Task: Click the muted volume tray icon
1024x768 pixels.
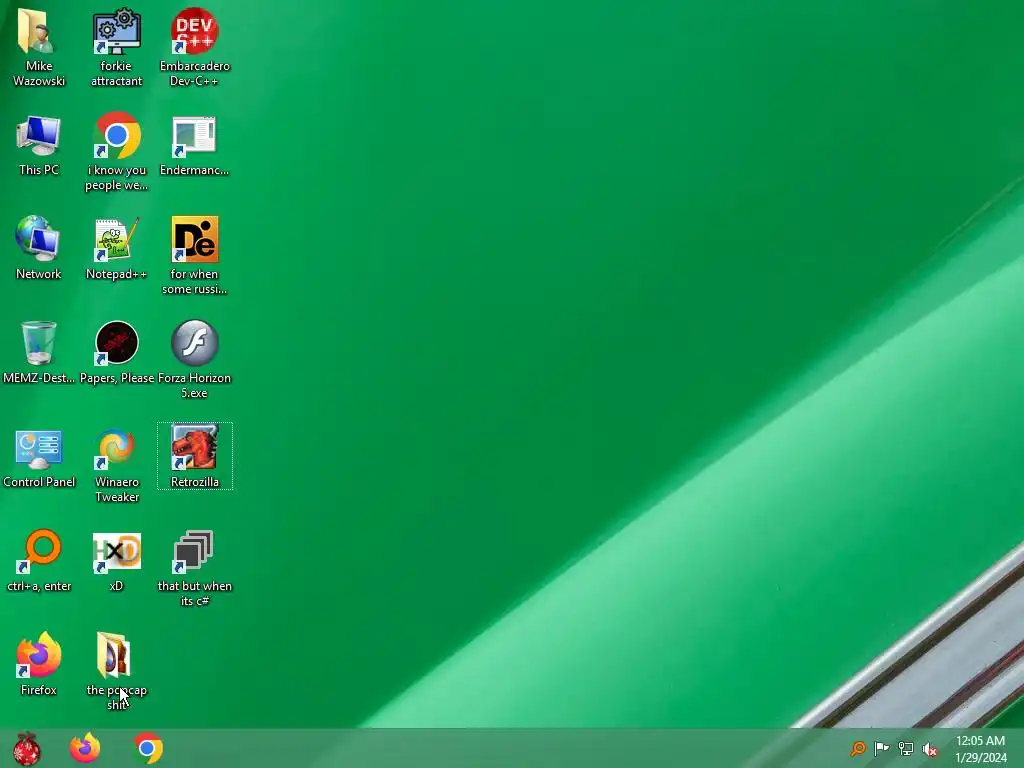Action: coord(930,748)
